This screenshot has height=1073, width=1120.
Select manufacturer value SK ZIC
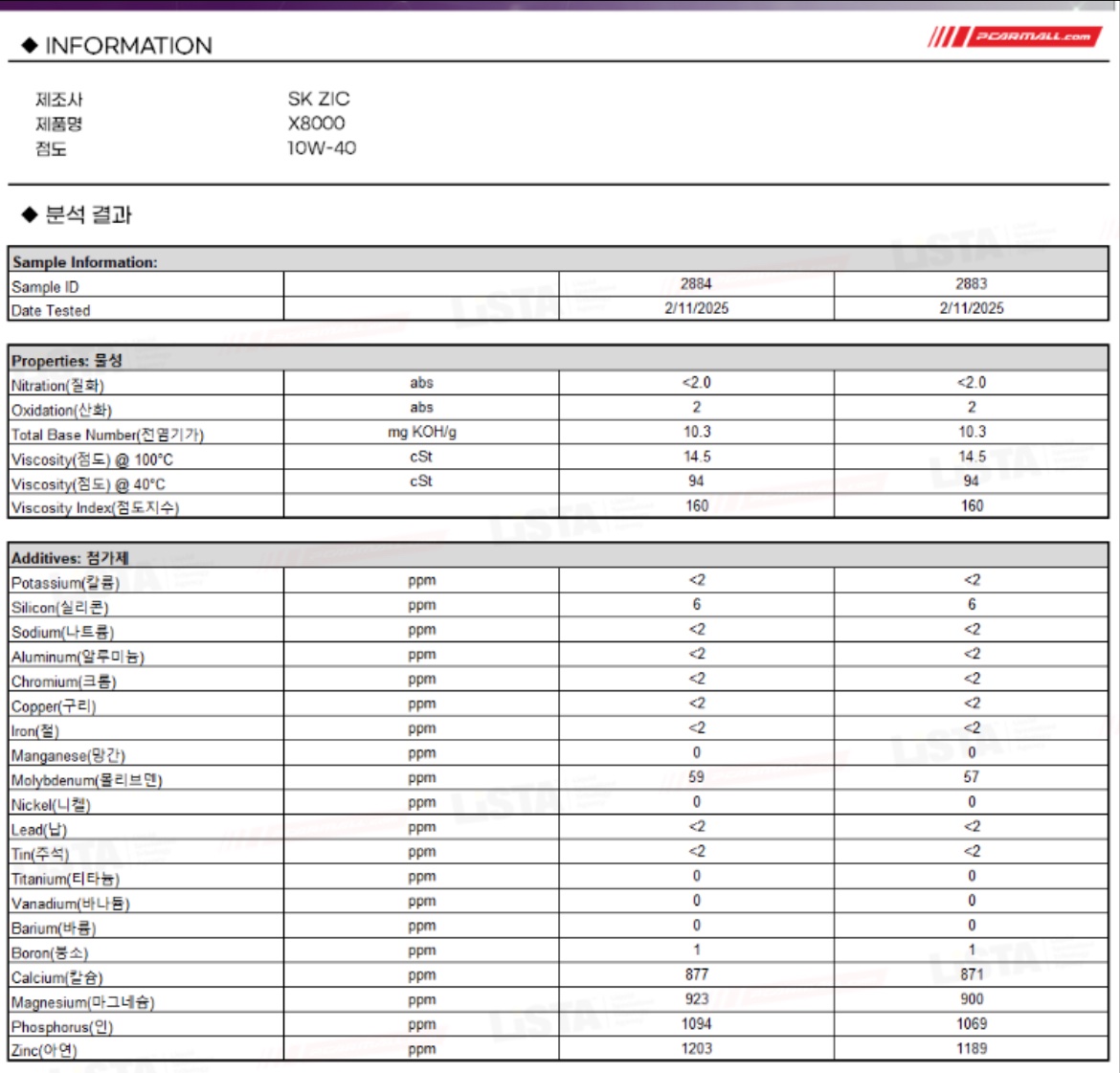[x=319, y=99]
